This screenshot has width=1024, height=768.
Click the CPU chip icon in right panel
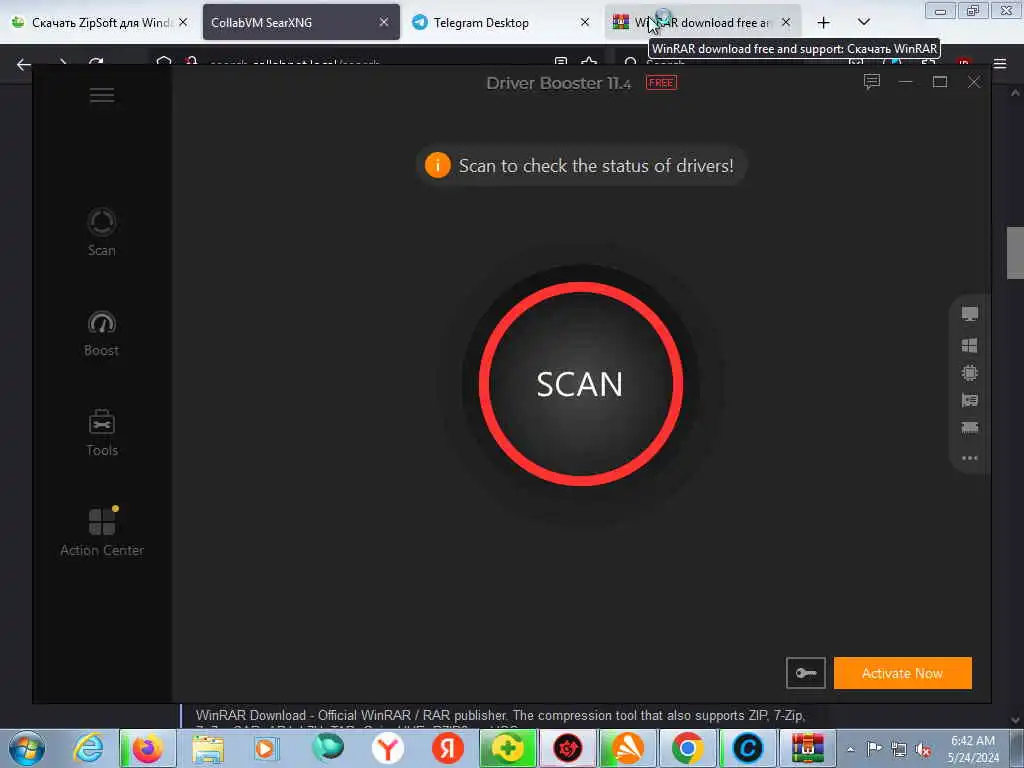(x=970, y=372)
